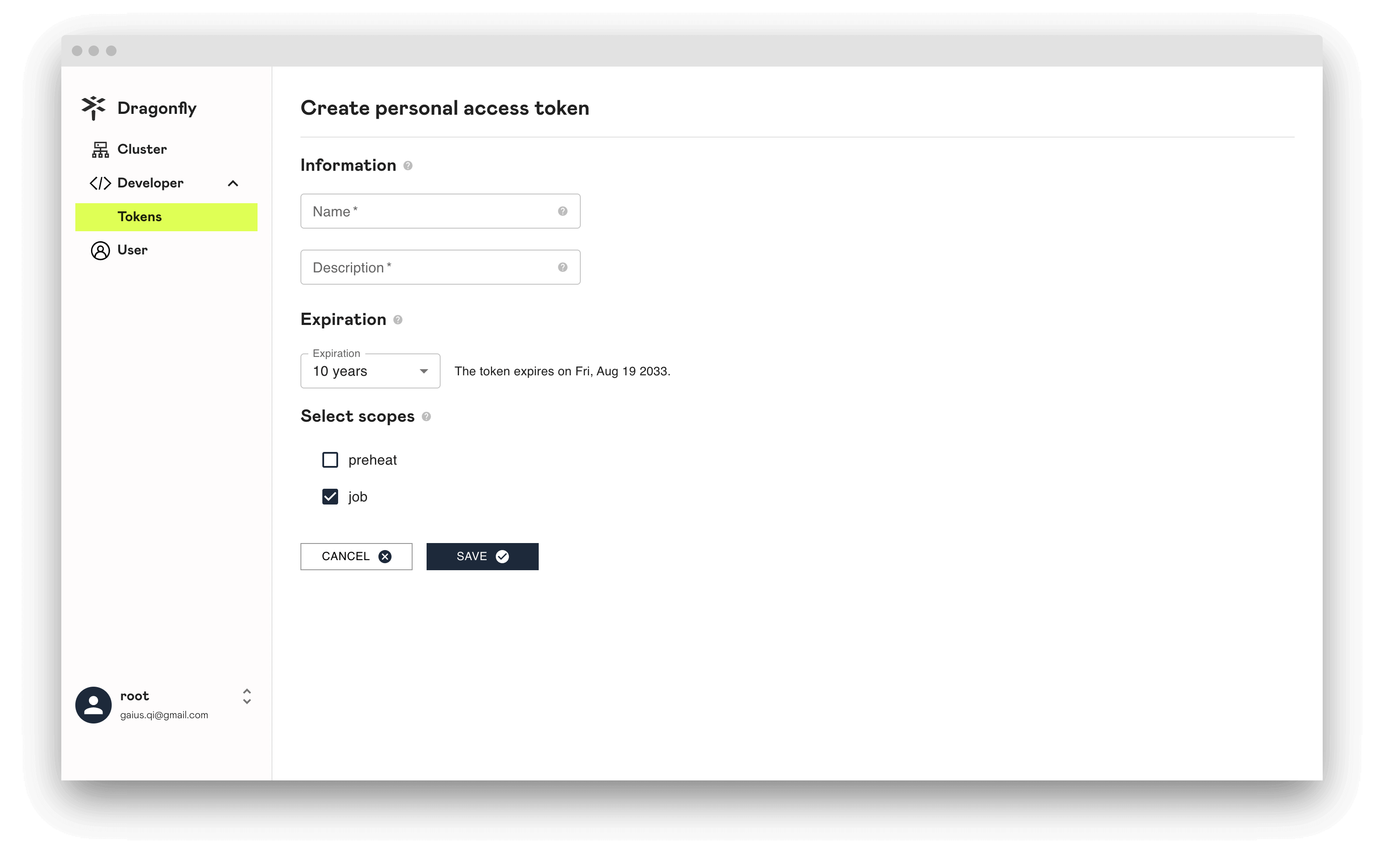
Task: Go to the User page
Action: click(x=166, y=251)
